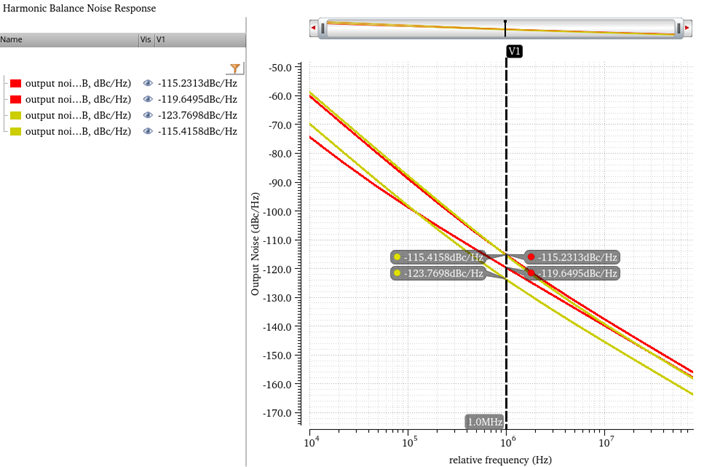Click the yellow dot on -115.4158dBc/Hz marker label
Viewport: 704px width, 467px height.
pos(397,257)
